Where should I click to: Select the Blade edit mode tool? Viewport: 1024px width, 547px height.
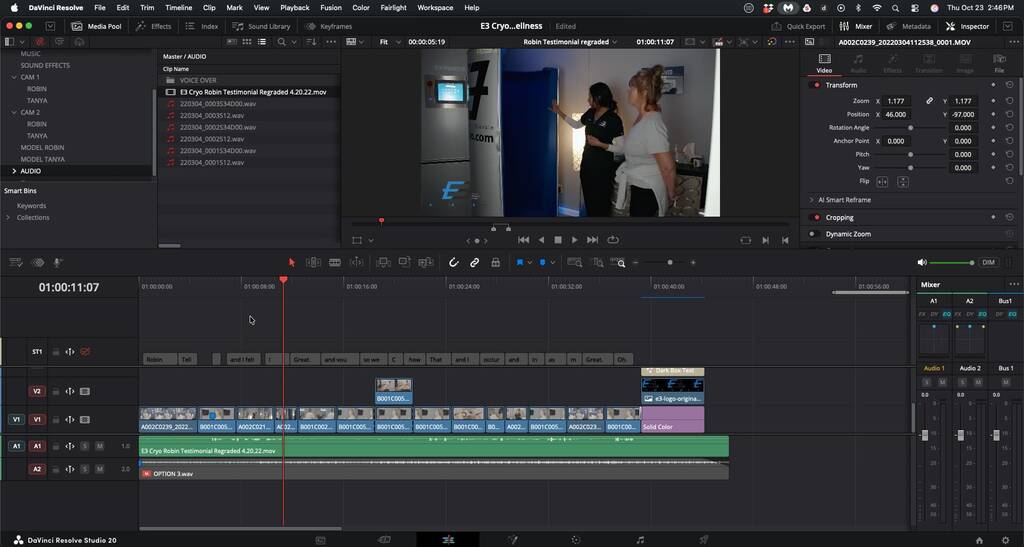pos(335,262)
